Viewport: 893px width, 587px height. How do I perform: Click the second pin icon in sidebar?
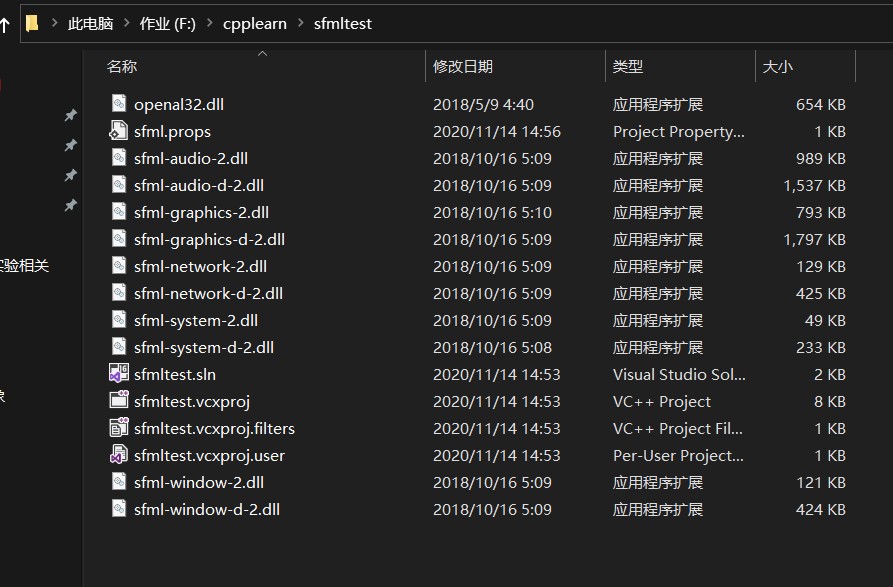[x=70, y=145]
